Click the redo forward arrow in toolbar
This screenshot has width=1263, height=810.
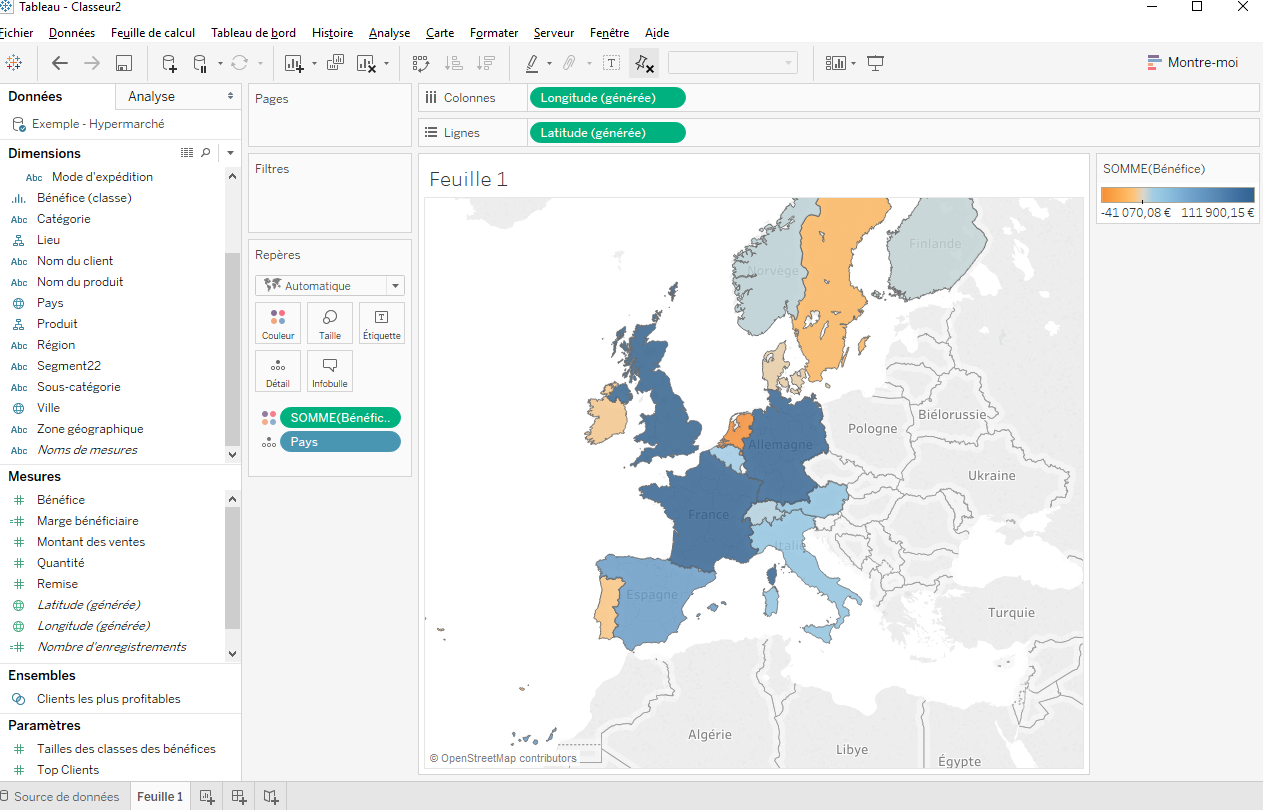pyautogui.click(x=92, y=63)
